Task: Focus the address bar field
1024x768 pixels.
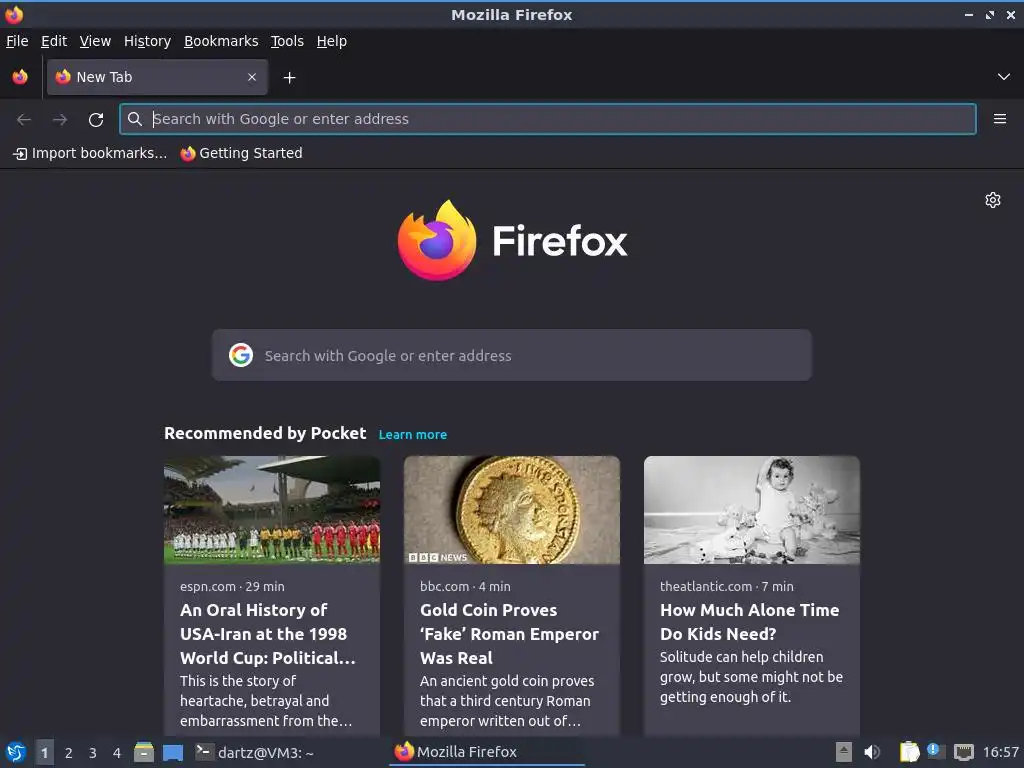Action: click(x=547, y=119)
